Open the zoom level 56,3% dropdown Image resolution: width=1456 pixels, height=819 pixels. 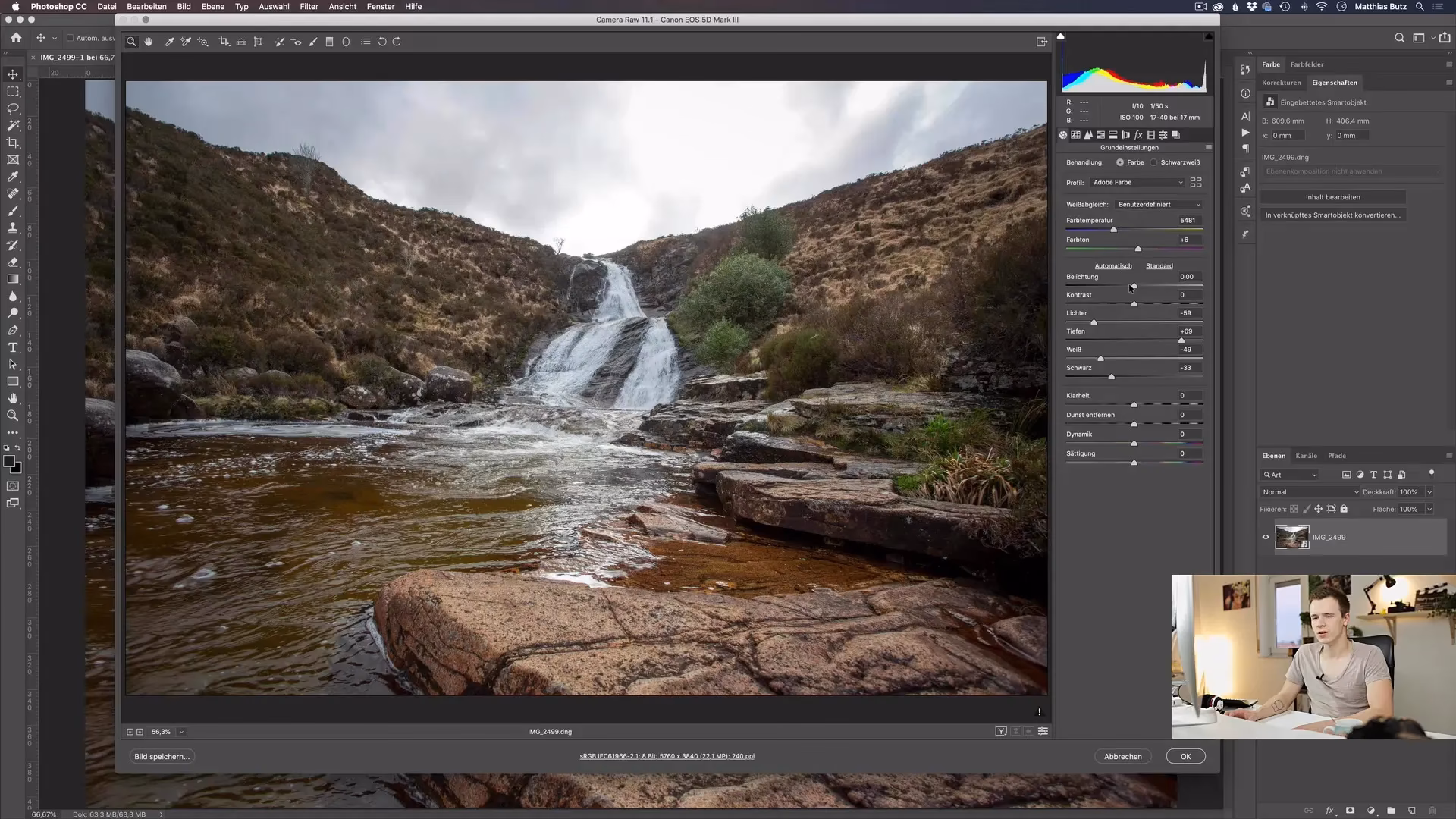coord(181,732)
